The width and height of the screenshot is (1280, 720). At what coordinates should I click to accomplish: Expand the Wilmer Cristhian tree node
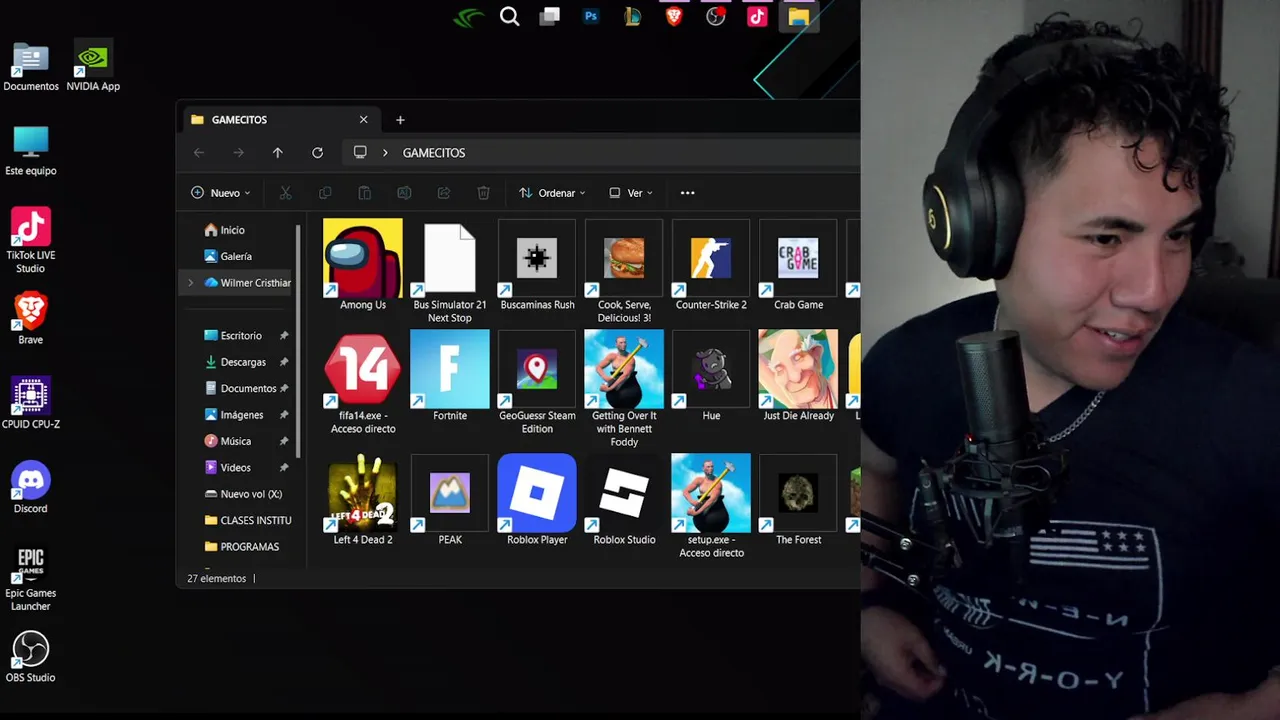(x=190, y=283)
